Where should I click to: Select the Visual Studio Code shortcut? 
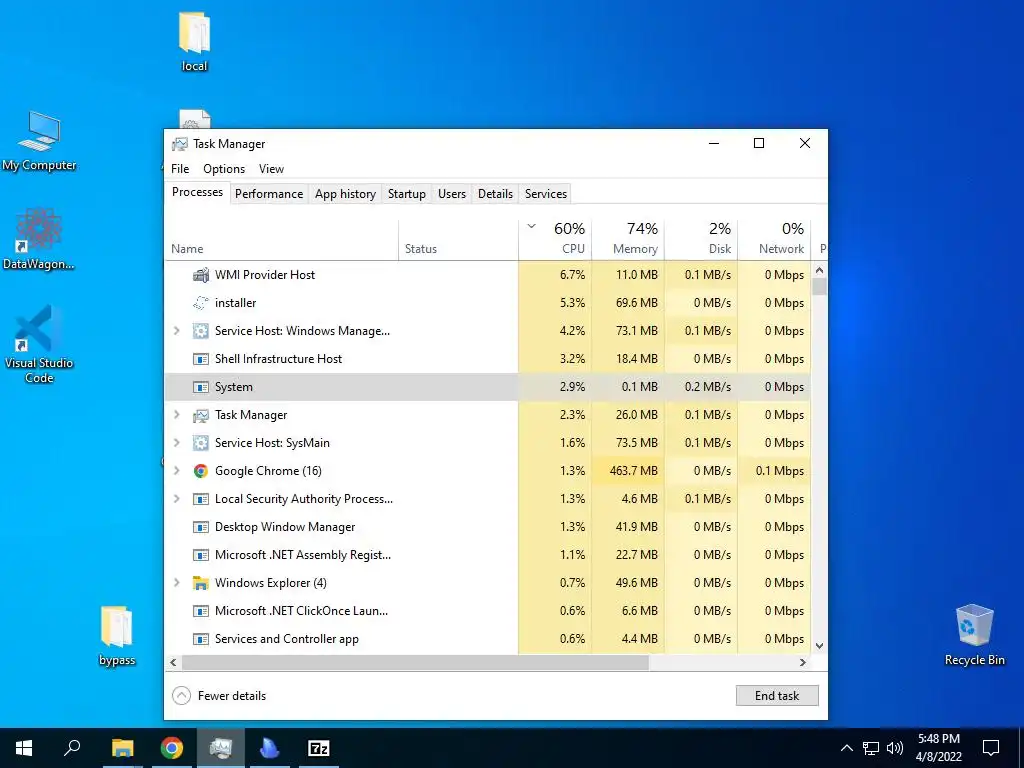39,345
